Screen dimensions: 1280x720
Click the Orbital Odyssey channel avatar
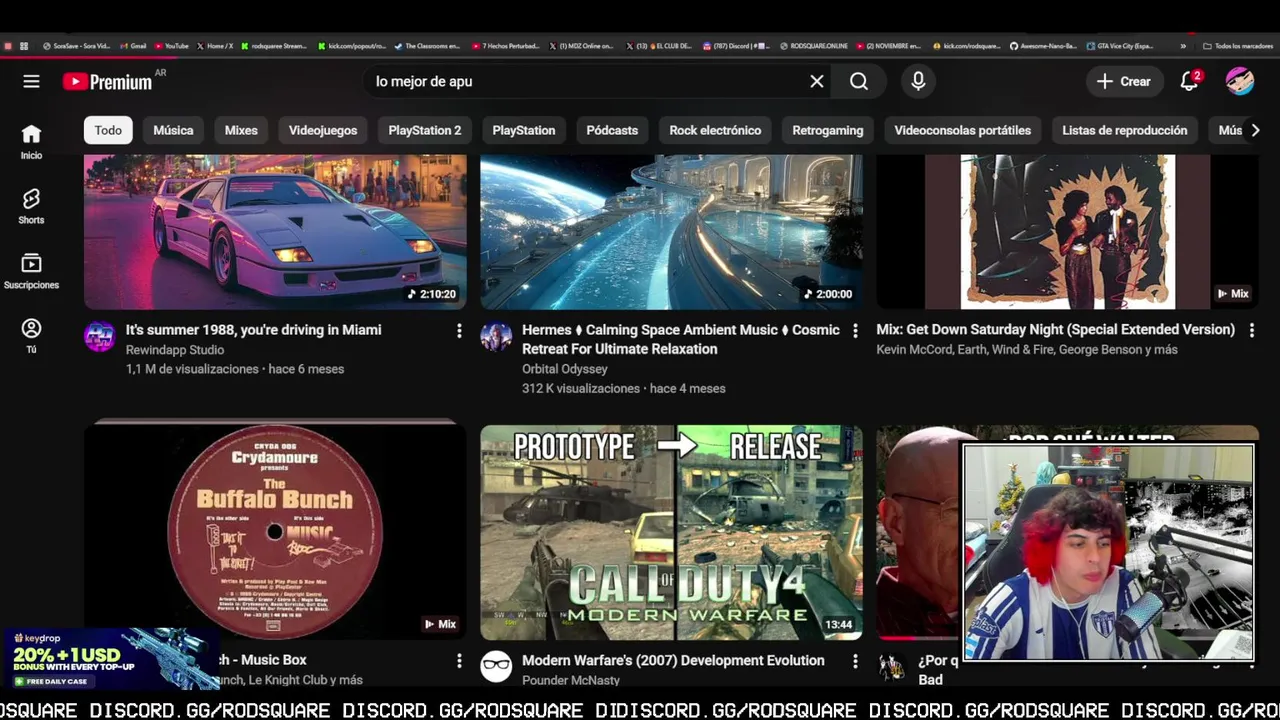pyautogui.click(x=496, y=337)
